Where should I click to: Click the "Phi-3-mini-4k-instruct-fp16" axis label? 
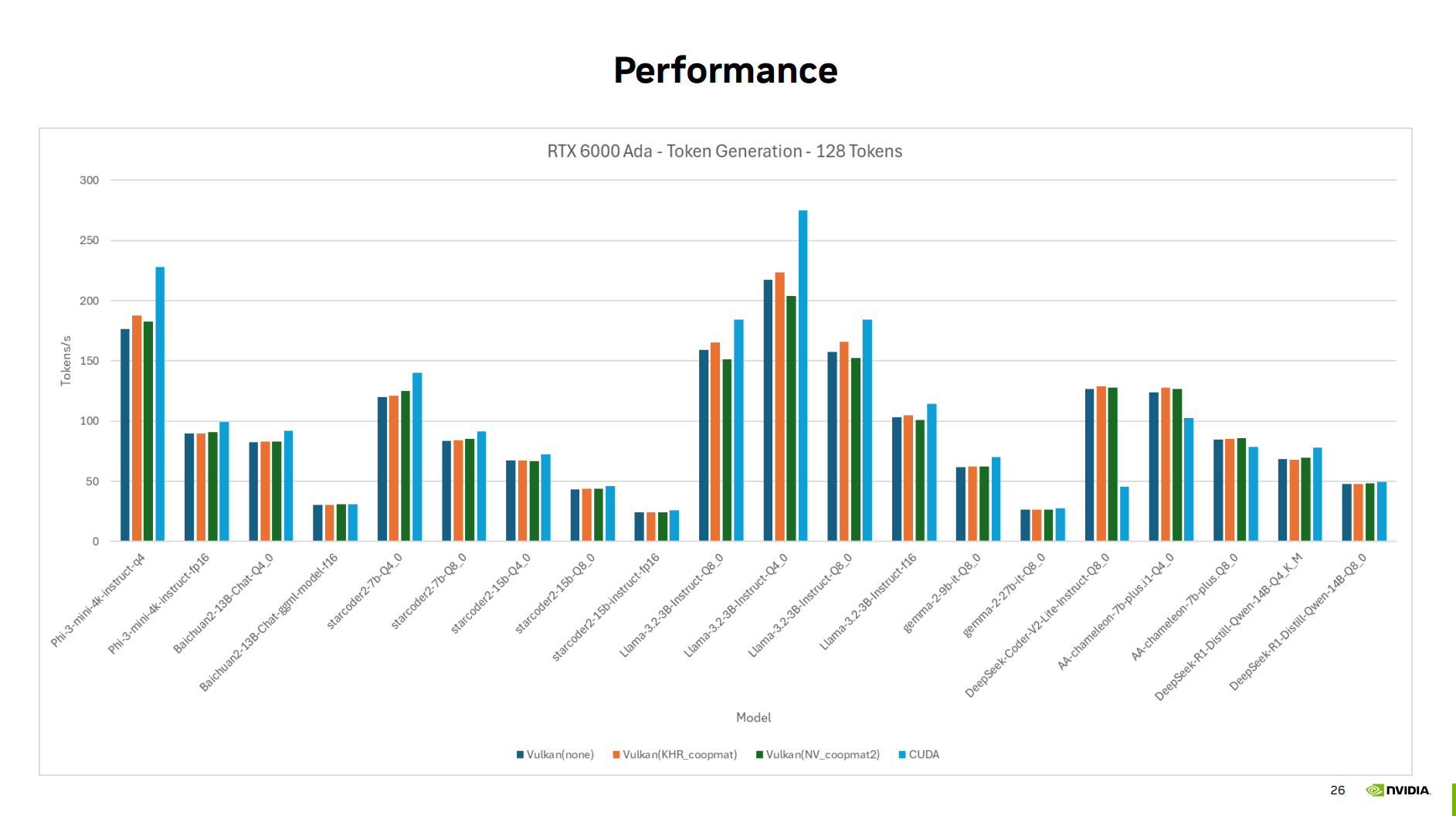(158, 603)
